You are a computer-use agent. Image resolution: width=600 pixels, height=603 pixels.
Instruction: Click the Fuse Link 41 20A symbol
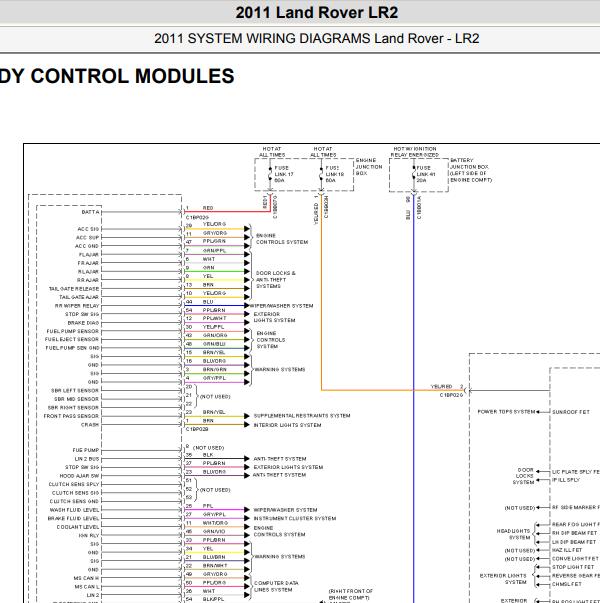(414, 174)
